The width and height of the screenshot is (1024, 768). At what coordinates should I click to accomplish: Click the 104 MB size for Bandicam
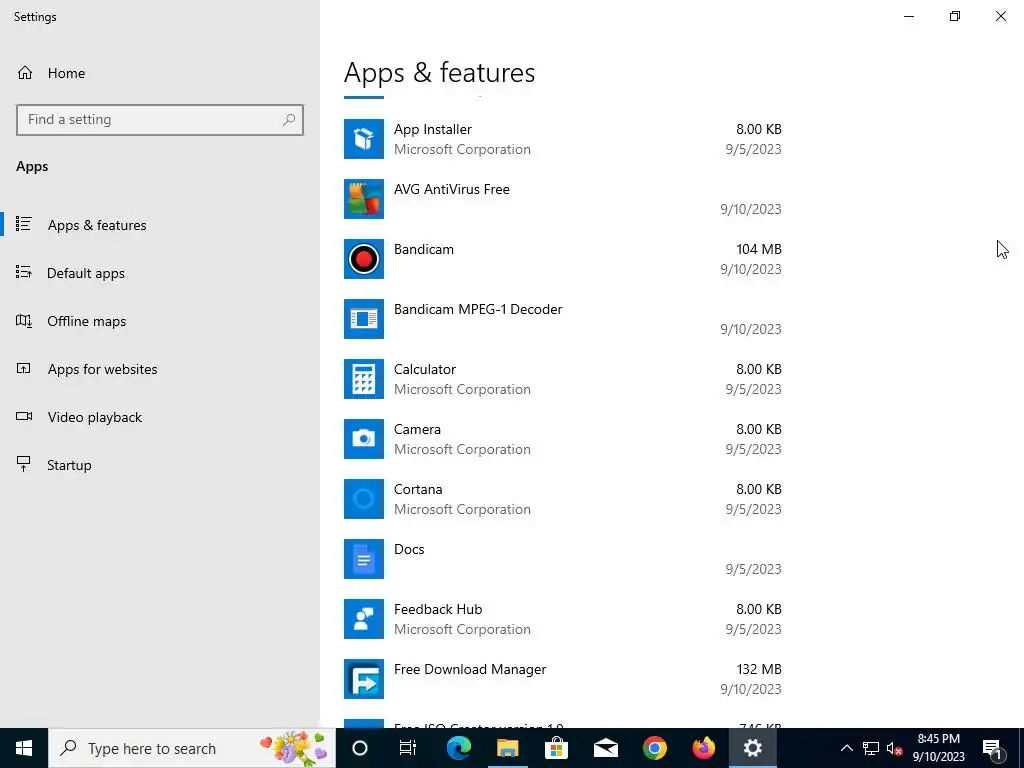[759, 249]
